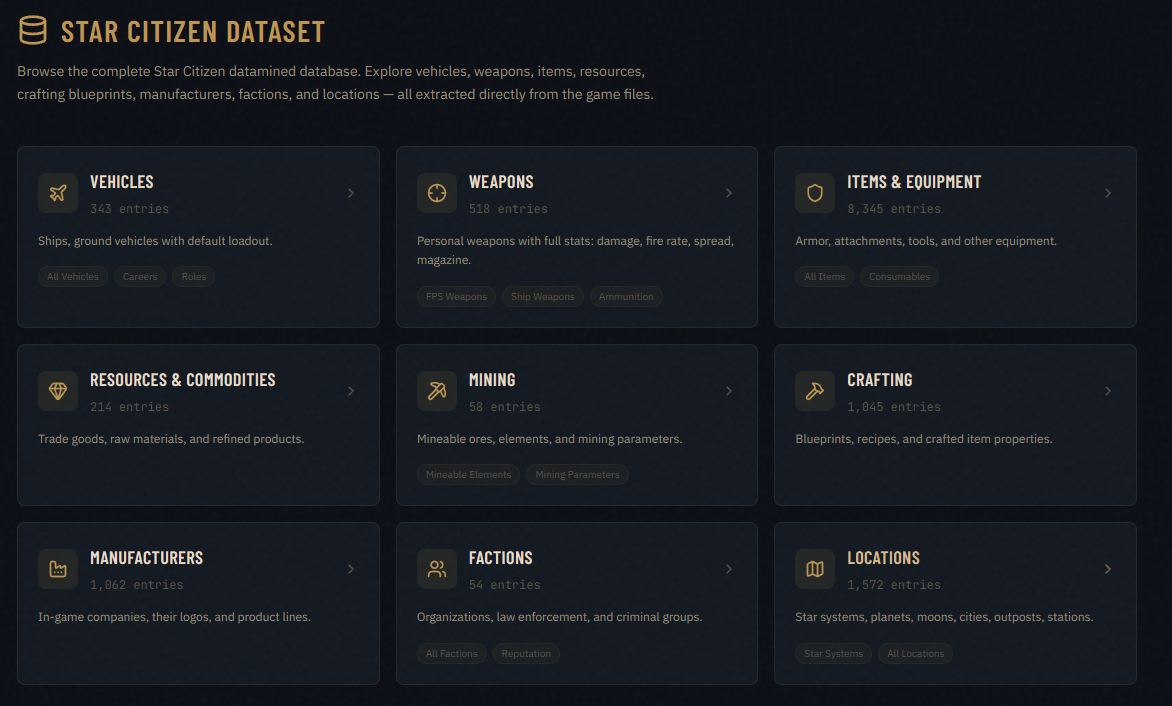Click the Manufacturers factory icon
Image resolution: width=1172 pixels, height=706 pixels.
click(58, 569)
